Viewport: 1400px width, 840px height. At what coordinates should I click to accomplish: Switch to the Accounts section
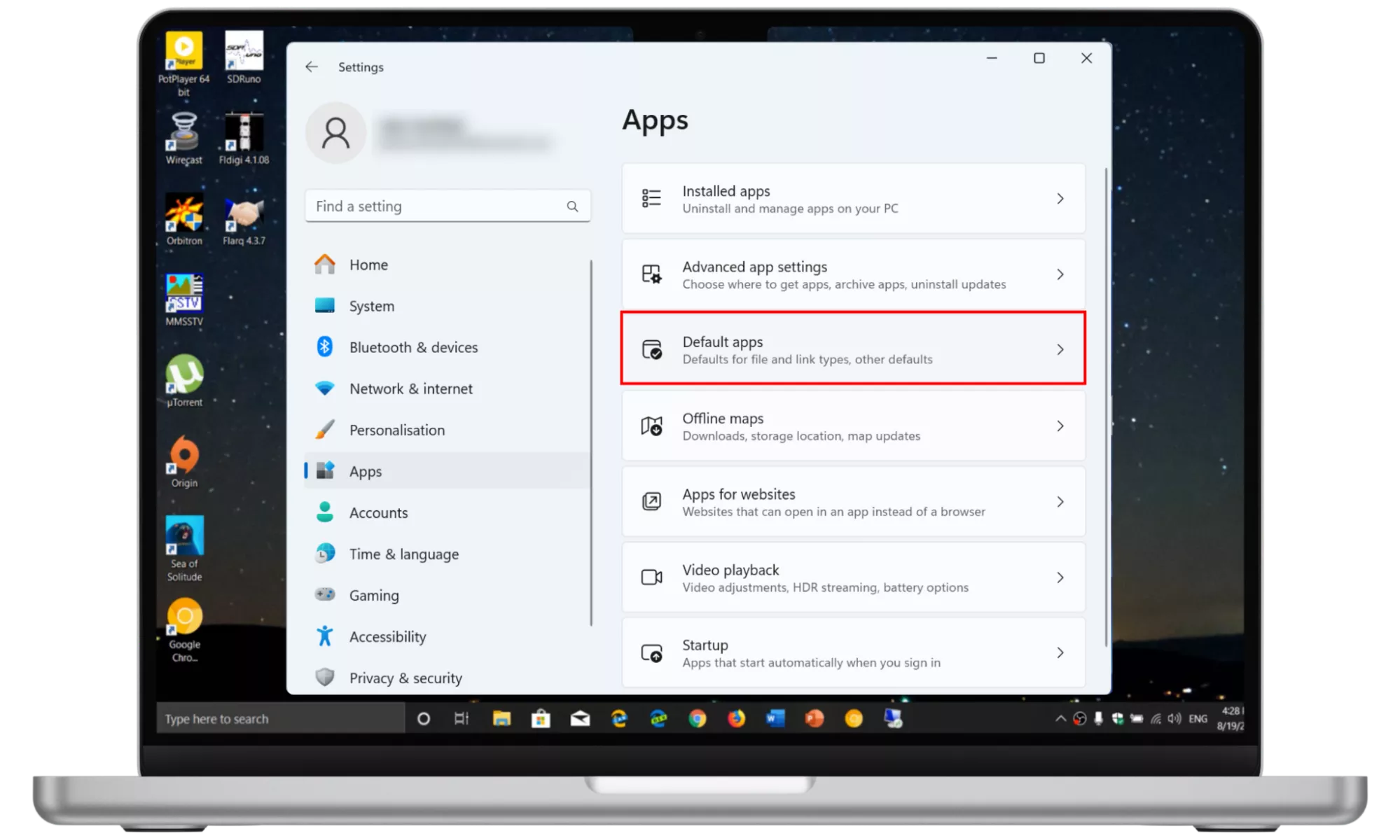[x=378, y=512]
